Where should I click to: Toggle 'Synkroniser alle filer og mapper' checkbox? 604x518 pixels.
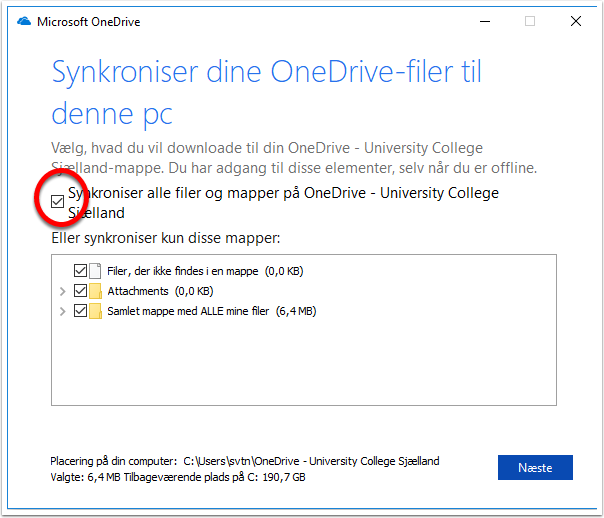tap(57, 201)
